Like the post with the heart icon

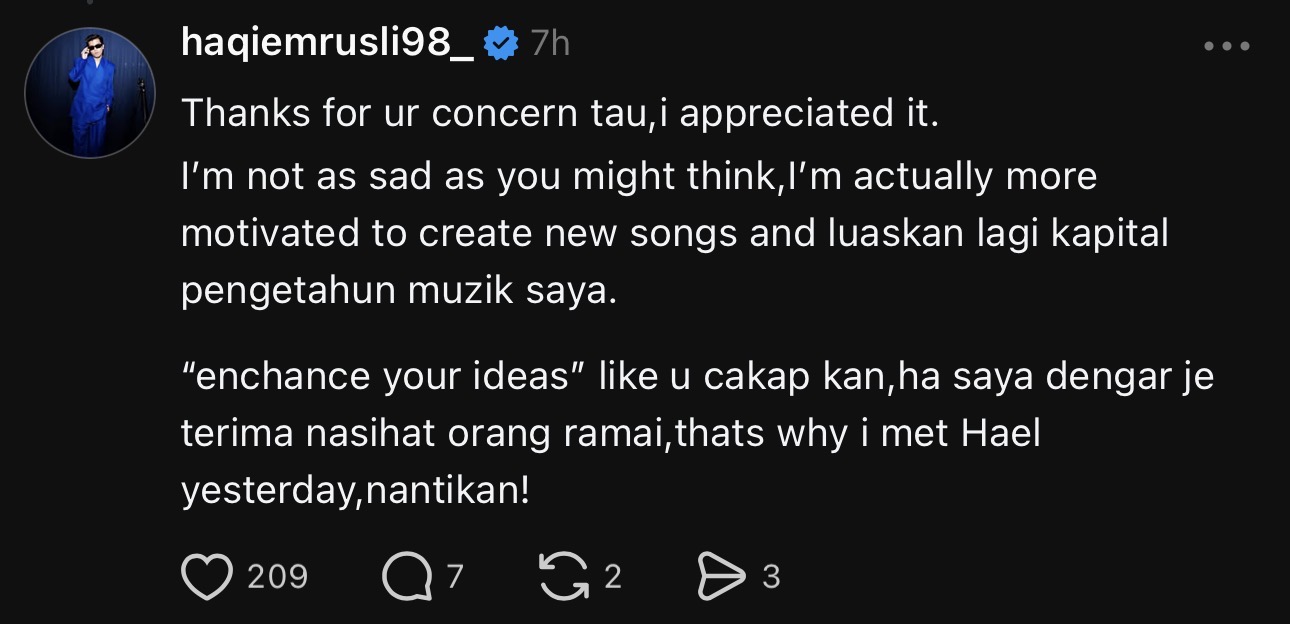[206, 576]
